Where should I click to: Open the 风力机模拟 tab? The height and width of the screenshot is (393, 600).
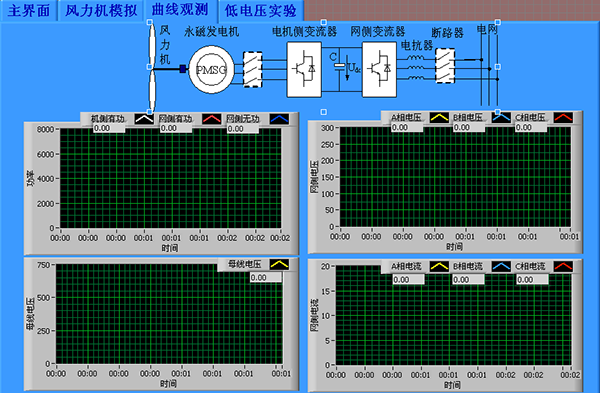(101, 10)
